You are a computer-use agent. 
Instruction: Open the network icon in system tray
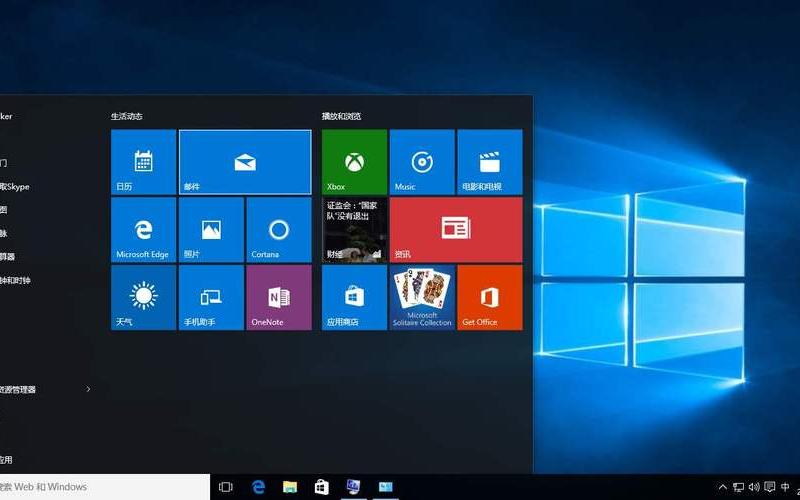click(738, 487)
